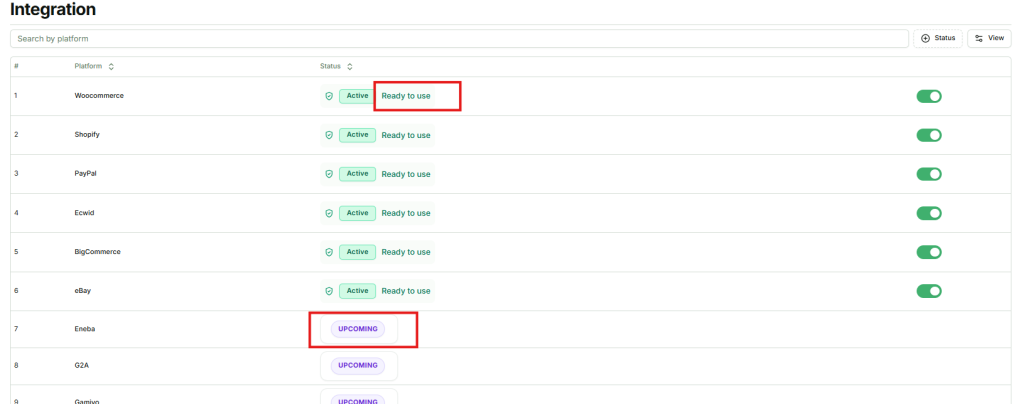1024x404 pixels.
Task: Switch off the eBay integration
Action: pyautogui.click(x=929, y=291)
